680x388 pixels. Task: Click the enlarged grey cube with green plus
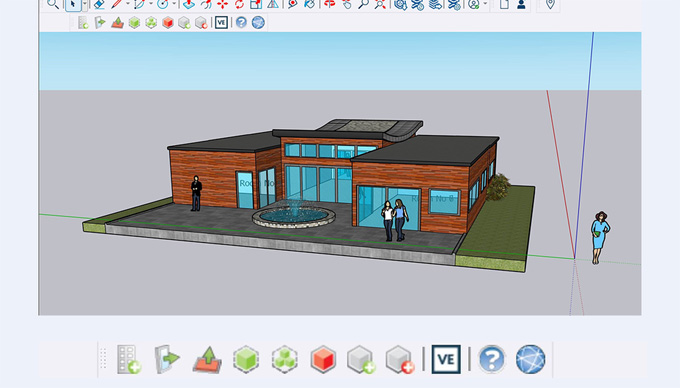coord(361,359)
